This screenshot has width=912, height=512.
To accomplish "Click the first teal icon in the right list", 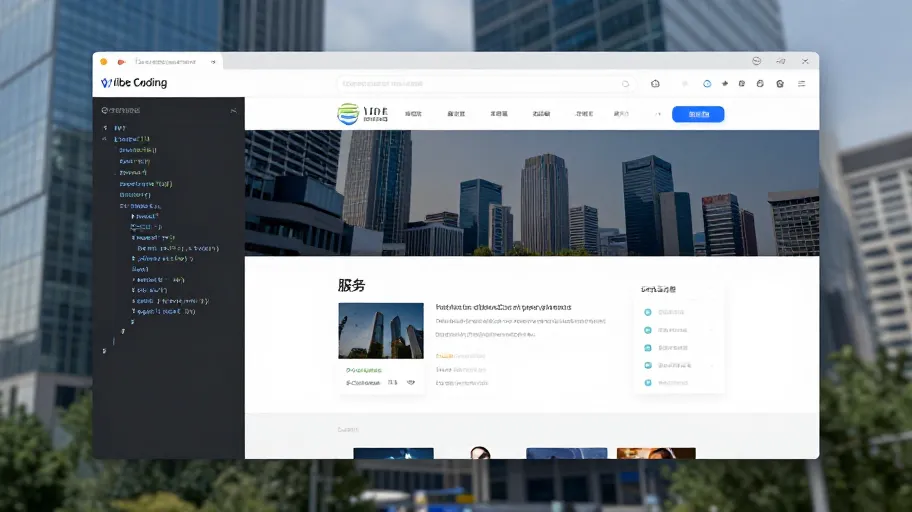I will coord(647,312).
